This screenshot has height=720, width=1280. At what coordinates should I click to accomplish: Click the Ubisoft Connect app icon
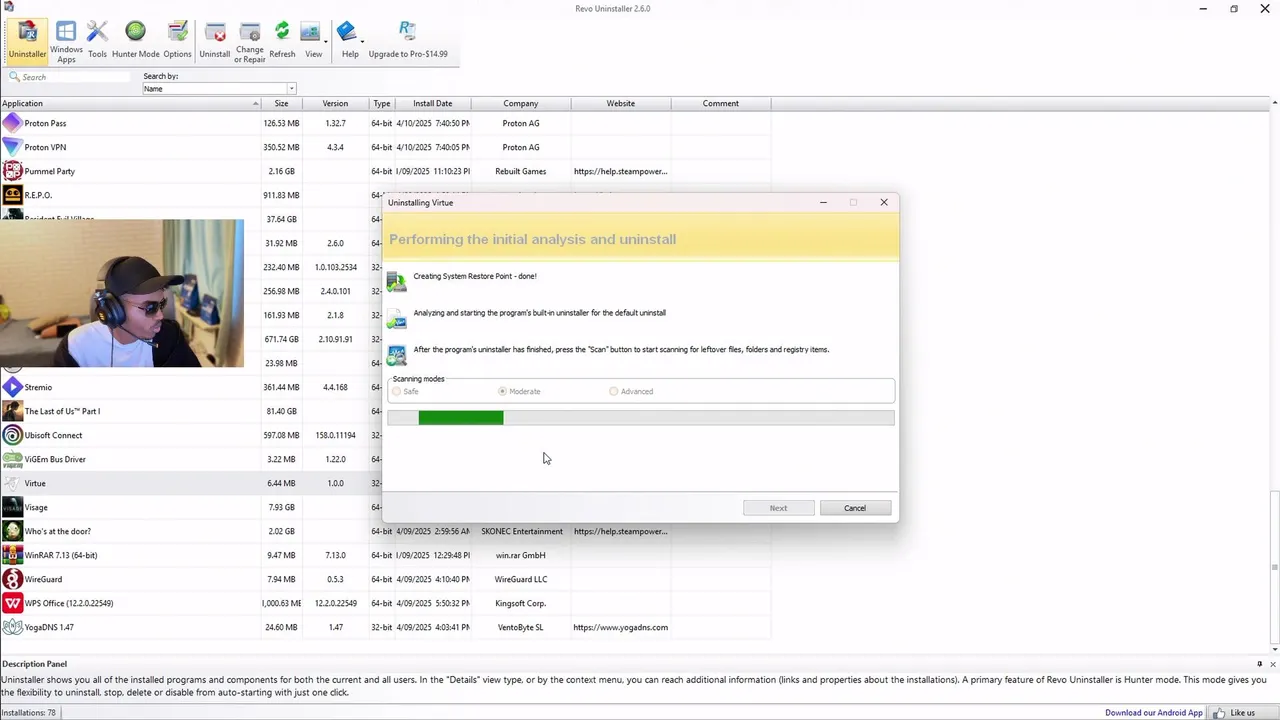12,435
